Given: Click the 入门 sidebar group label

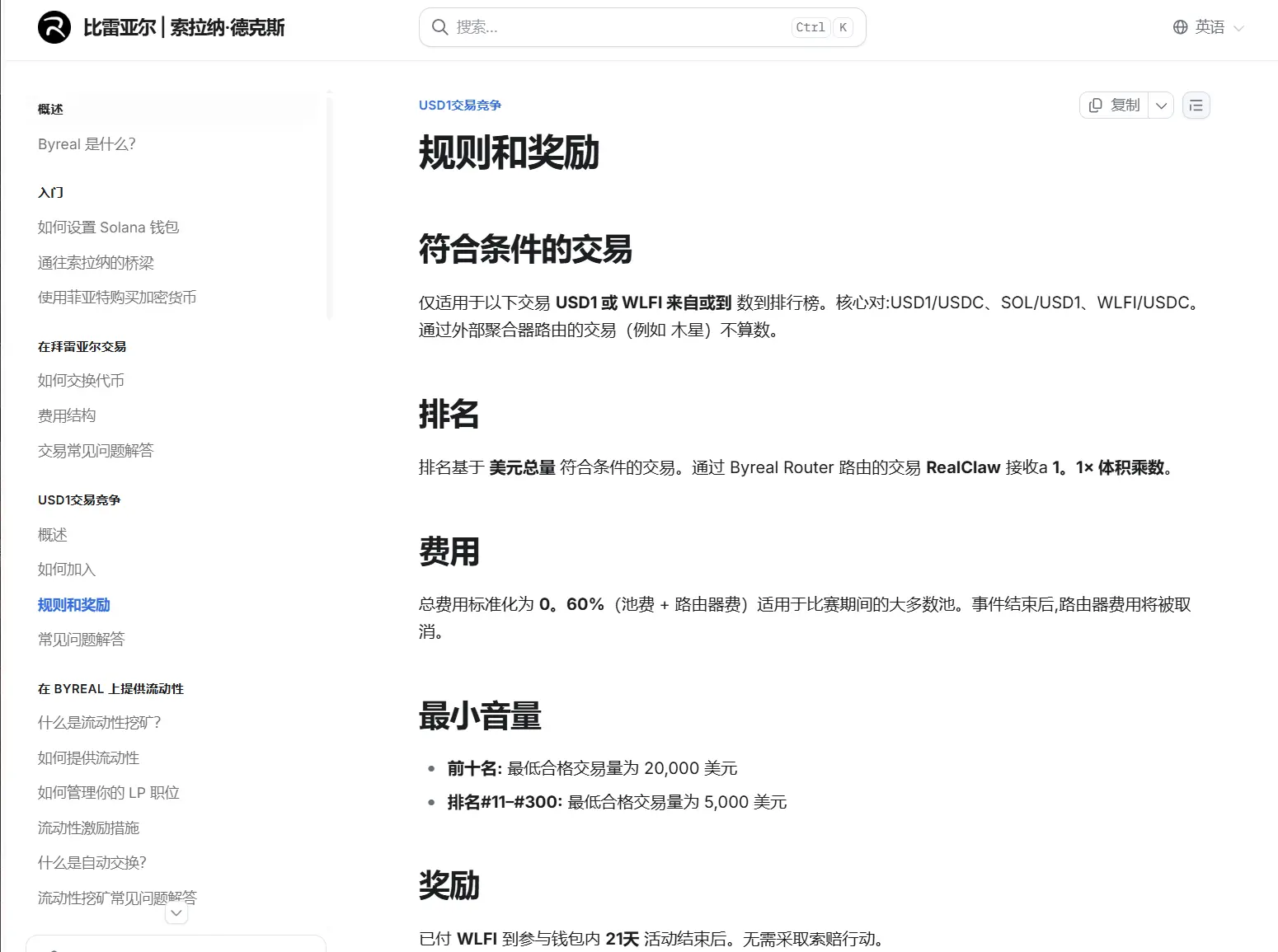Looking at the screenshot, I should pos(50,193).
